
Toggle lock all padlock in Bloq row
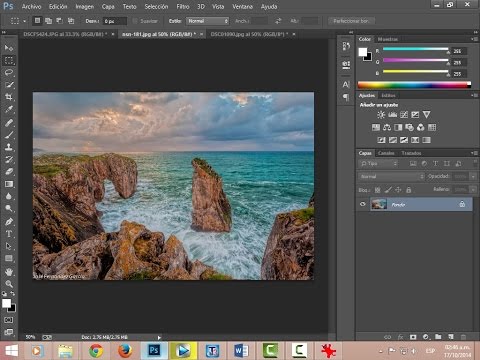[x=409, y=190]
